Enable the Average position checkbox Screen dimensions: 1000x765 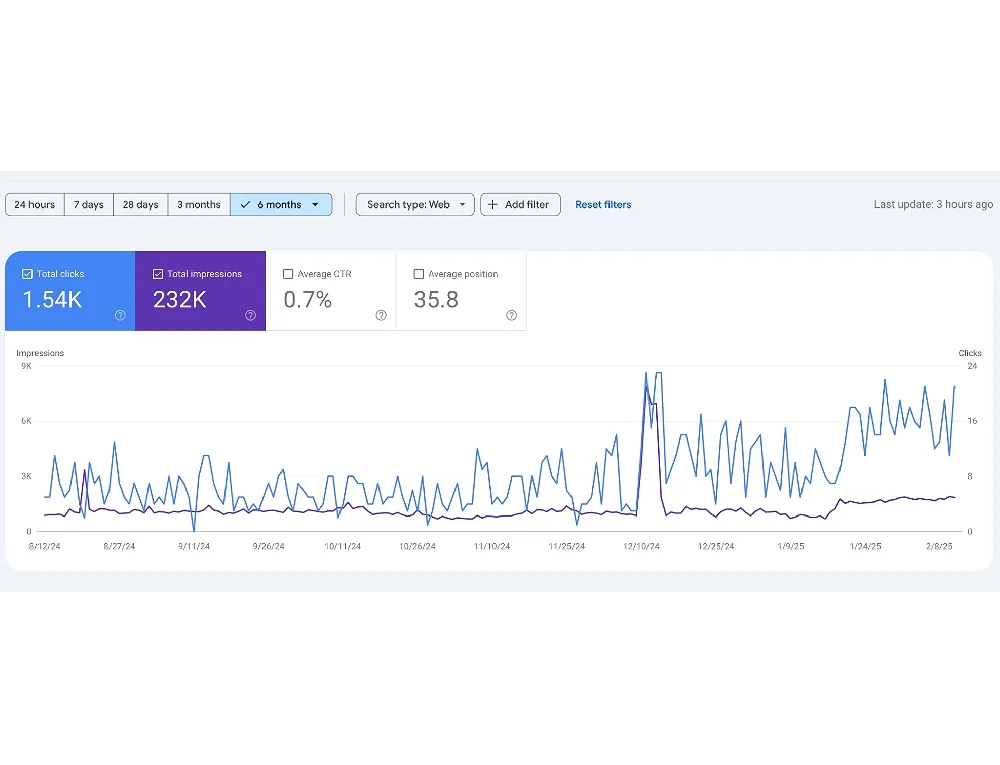point(419,274)
